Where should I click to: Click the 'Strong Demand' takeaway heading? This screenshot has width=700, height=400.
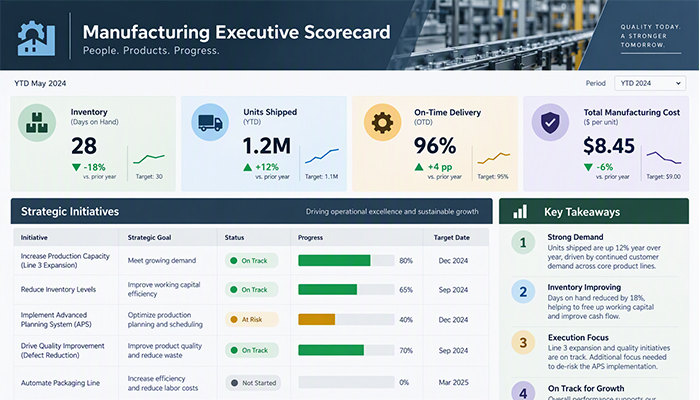click(575, 237)
